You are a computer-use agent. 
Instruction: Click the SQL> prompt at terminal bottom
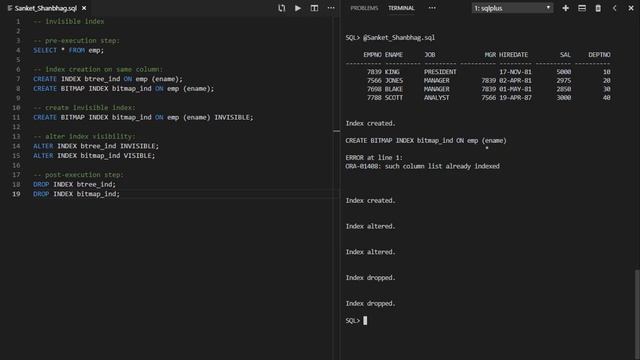pos(353,320)
